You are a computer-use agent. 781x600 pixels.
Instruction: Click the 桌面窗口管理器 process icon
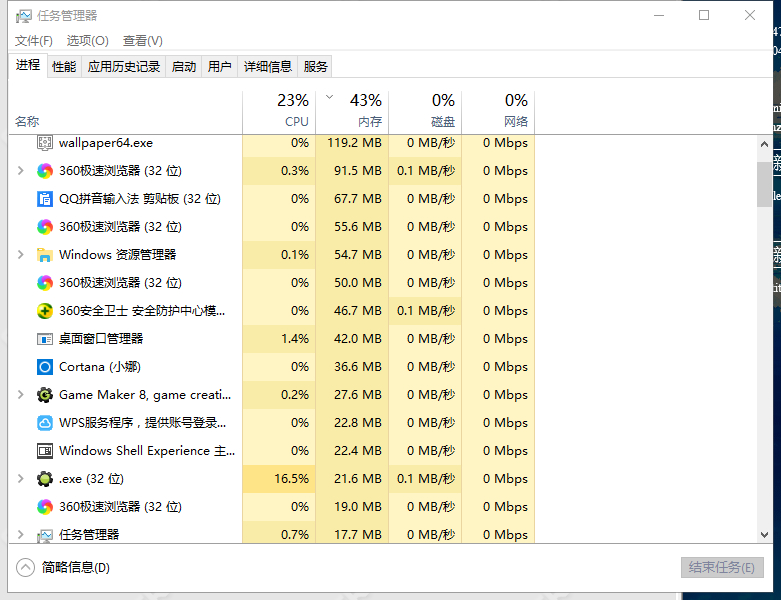pos(45,339)
